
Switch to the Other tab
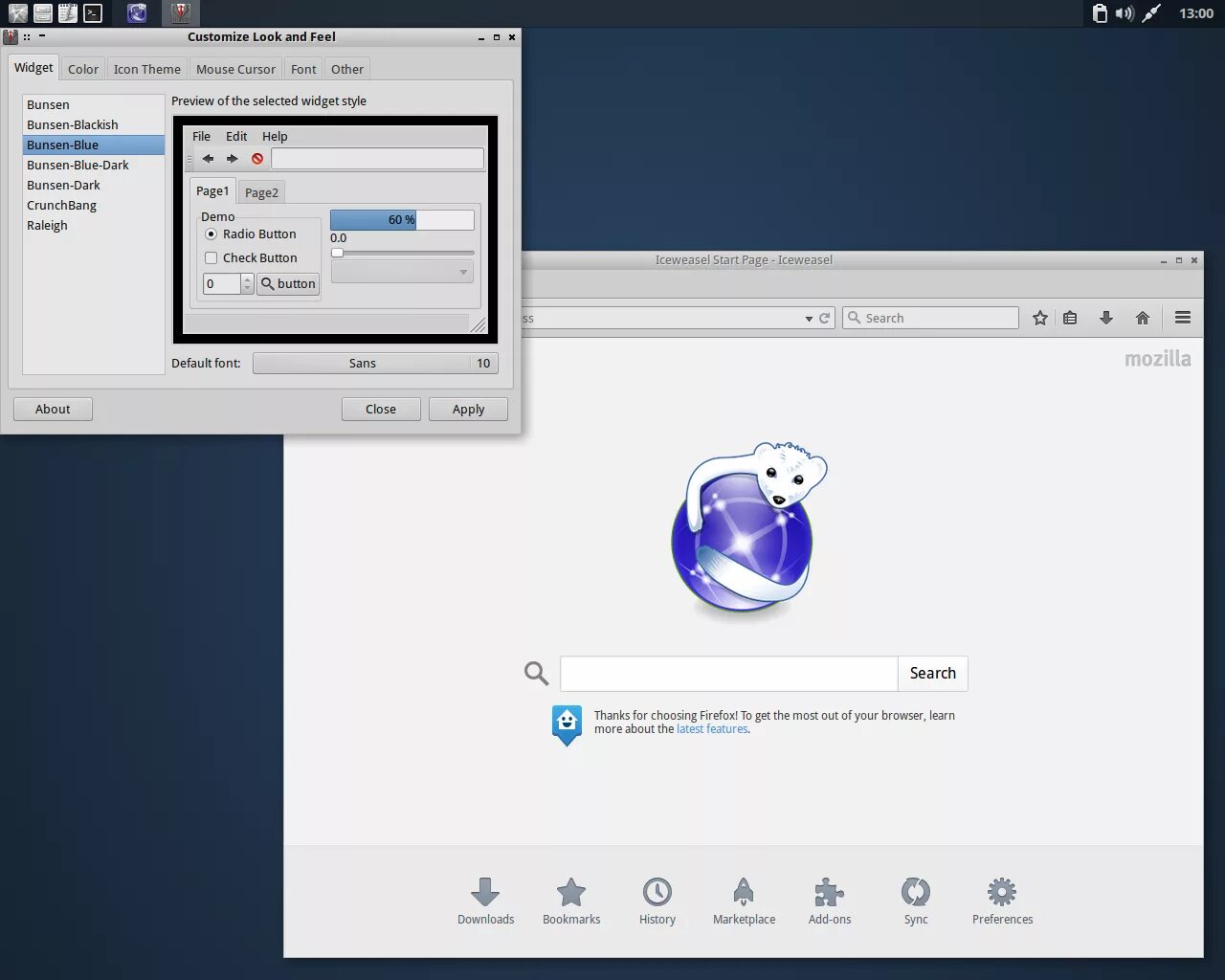(347, 69)
